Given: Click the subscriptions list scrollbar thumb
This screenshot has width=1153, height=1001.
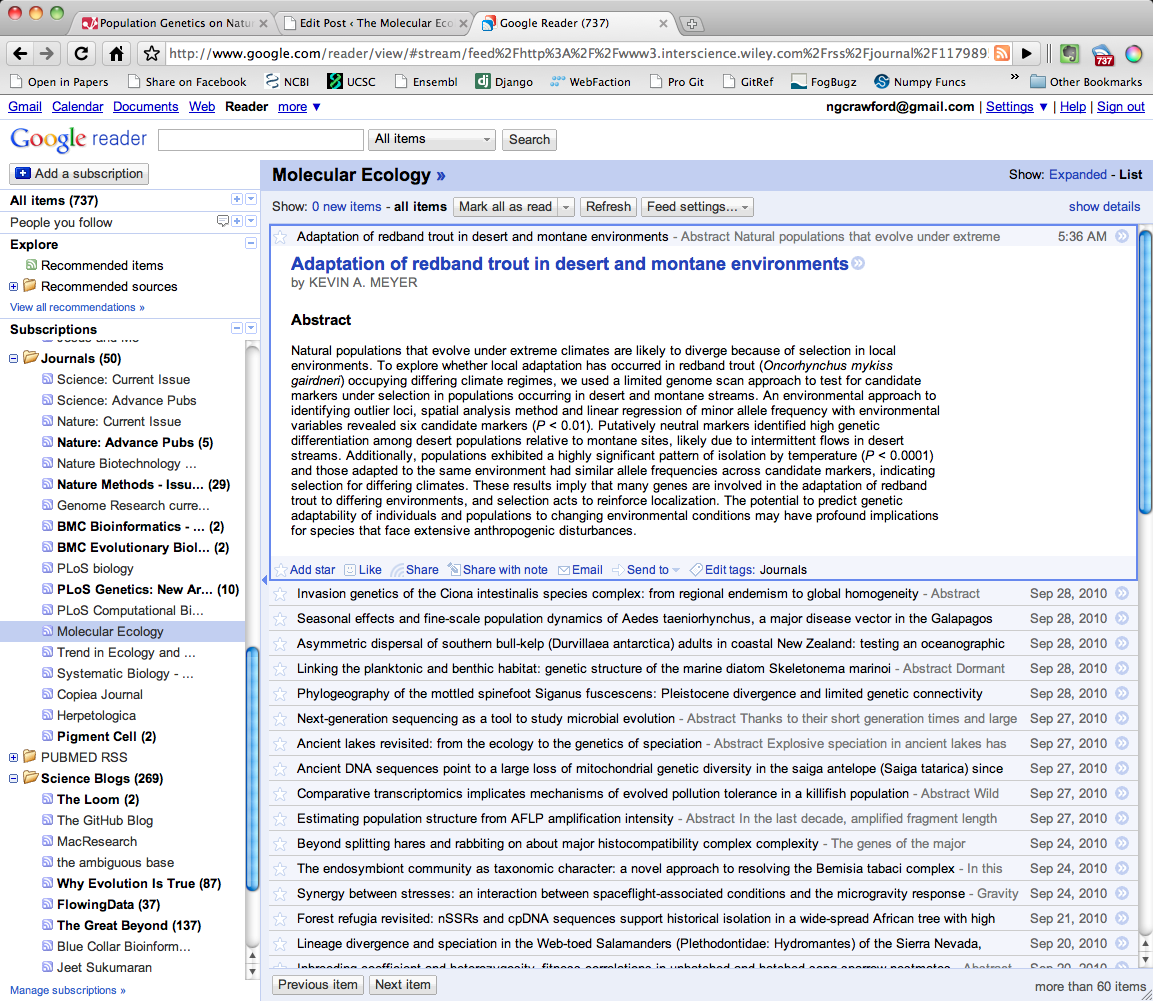Looking at the screenshot, I should coord(252,769).
